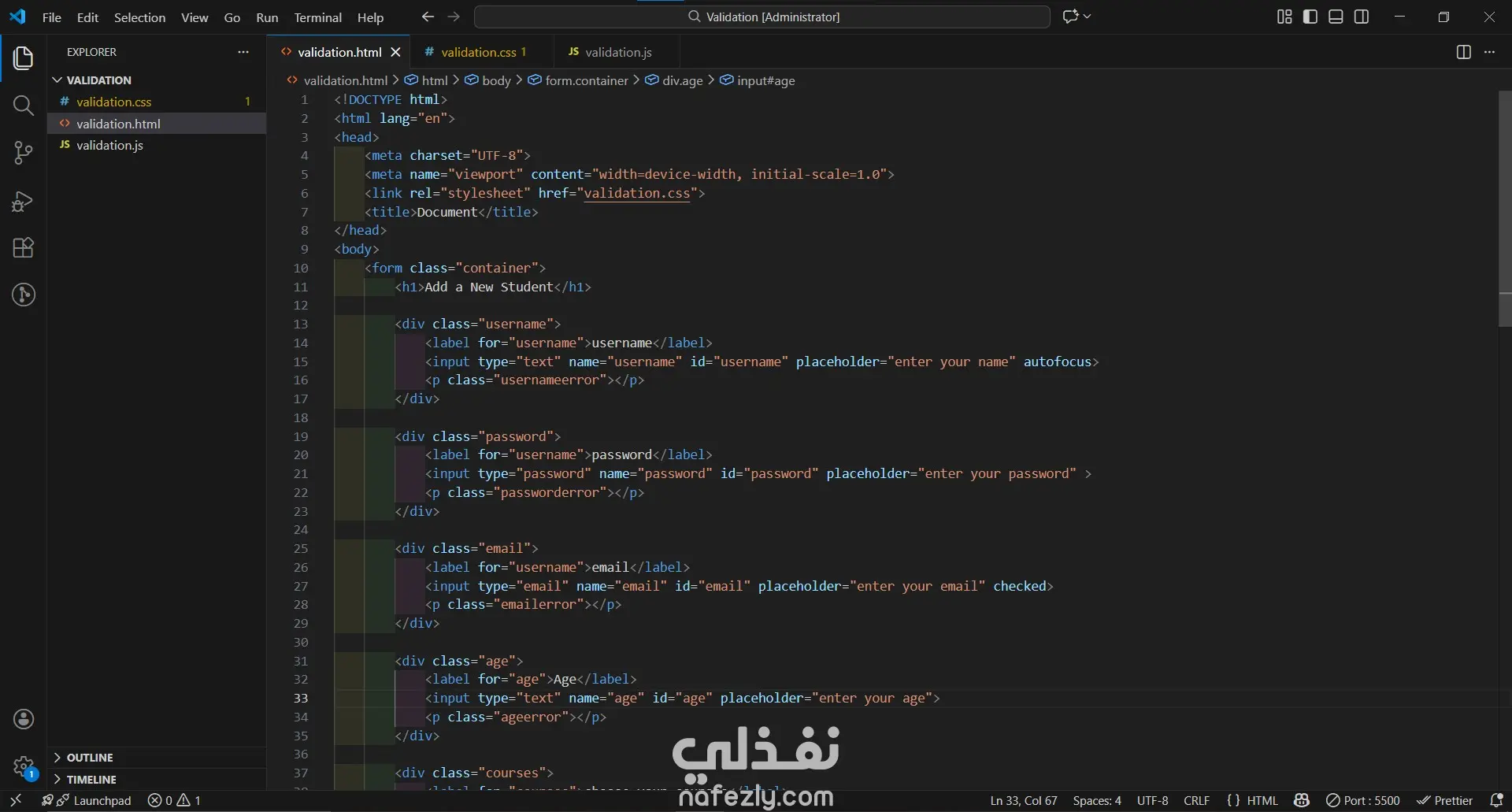Open the View menu

[x=195, y=17]
